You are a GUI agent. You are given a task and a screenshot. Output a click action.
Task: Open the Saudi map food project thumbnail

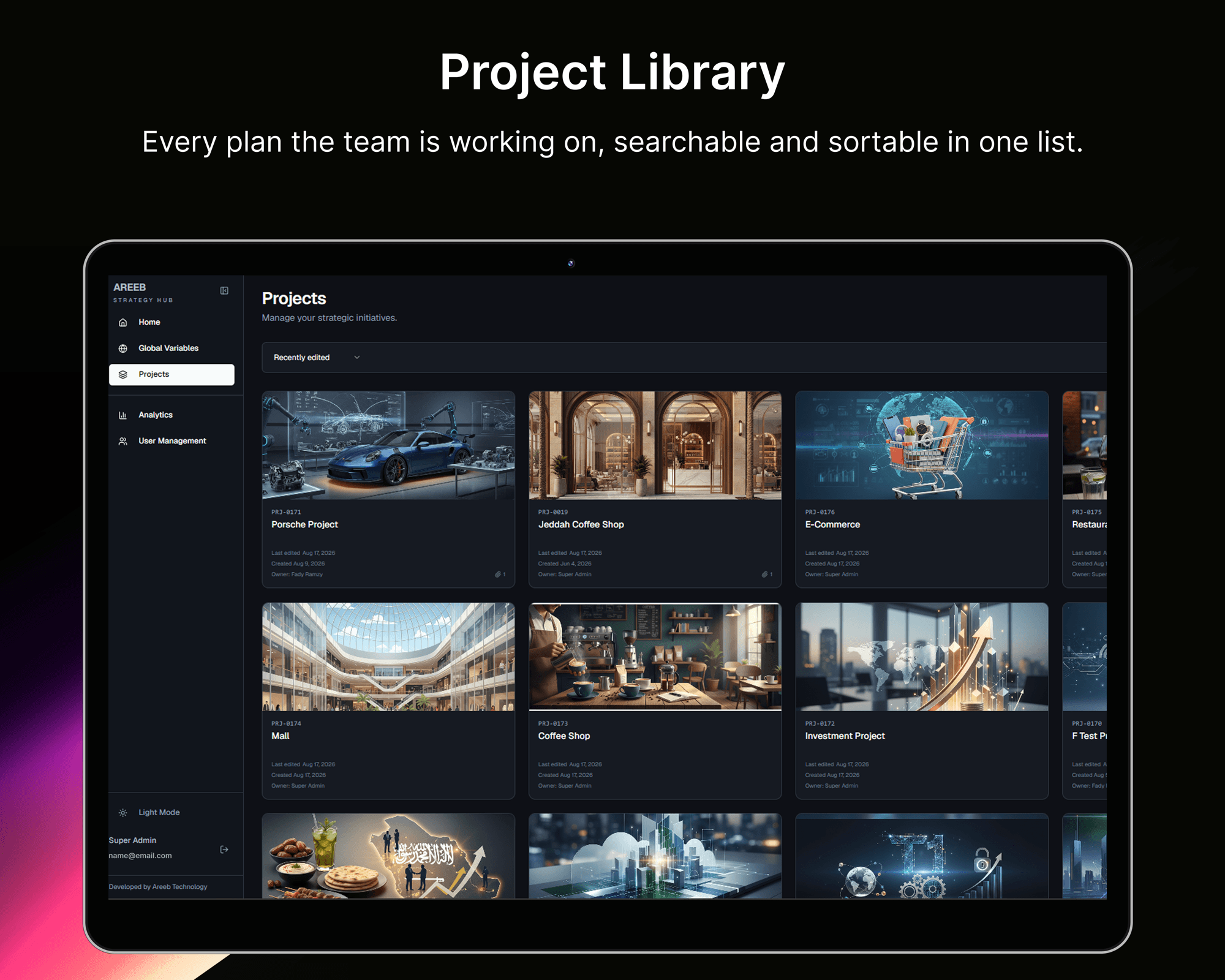tap(388, 856)
